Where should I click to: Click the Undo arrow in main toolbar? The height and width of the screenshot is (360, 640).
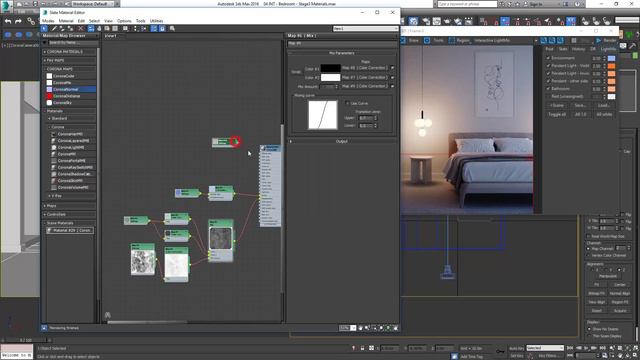point(8,21)
